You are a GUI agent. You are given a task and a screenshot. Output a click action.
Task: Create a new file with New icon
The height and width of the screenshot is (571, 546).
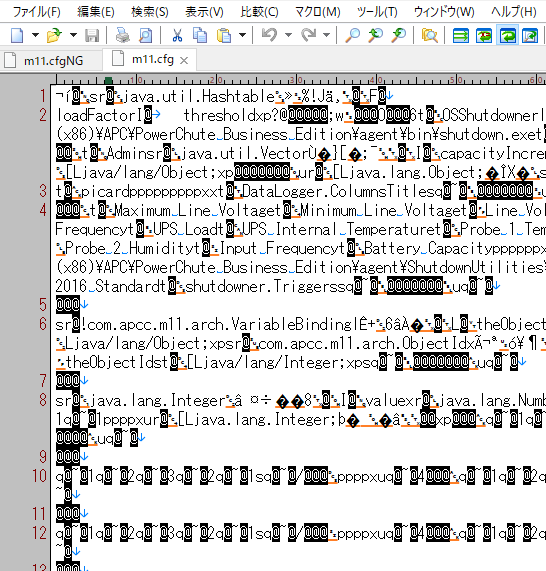point(17,35)
